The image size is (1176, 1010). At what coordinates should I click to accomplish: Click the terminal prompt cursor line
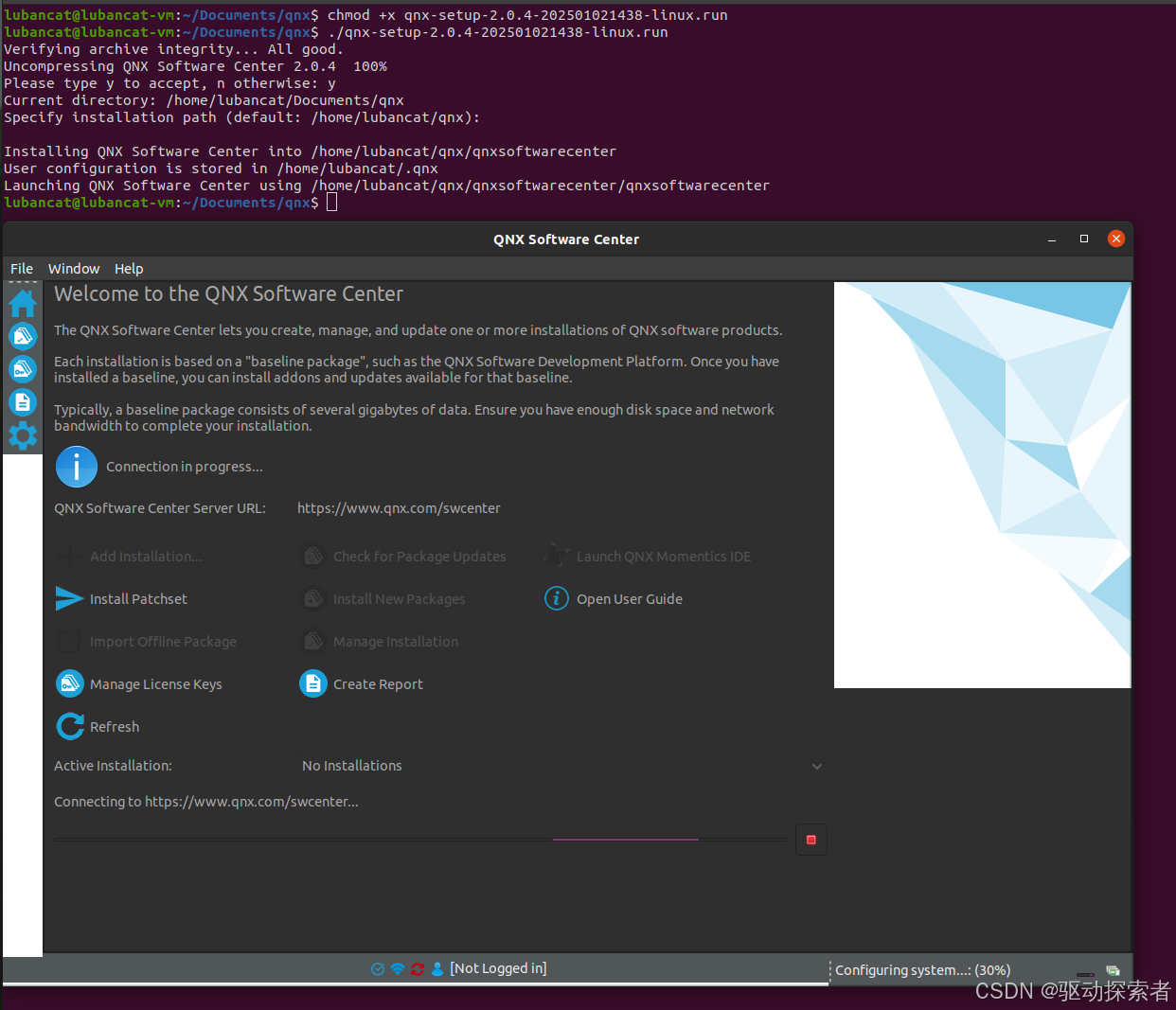coord(170,203)
